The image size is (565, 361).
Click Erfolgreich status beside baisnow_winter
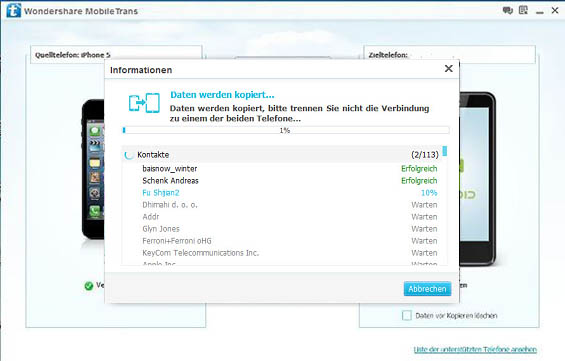coord(419,169)
